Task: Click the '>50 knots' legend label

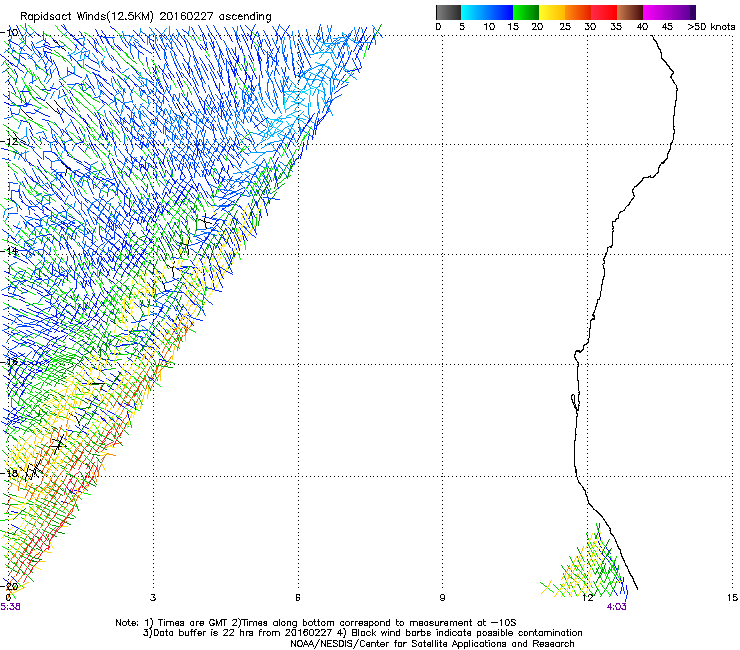Action: point(711,27)
